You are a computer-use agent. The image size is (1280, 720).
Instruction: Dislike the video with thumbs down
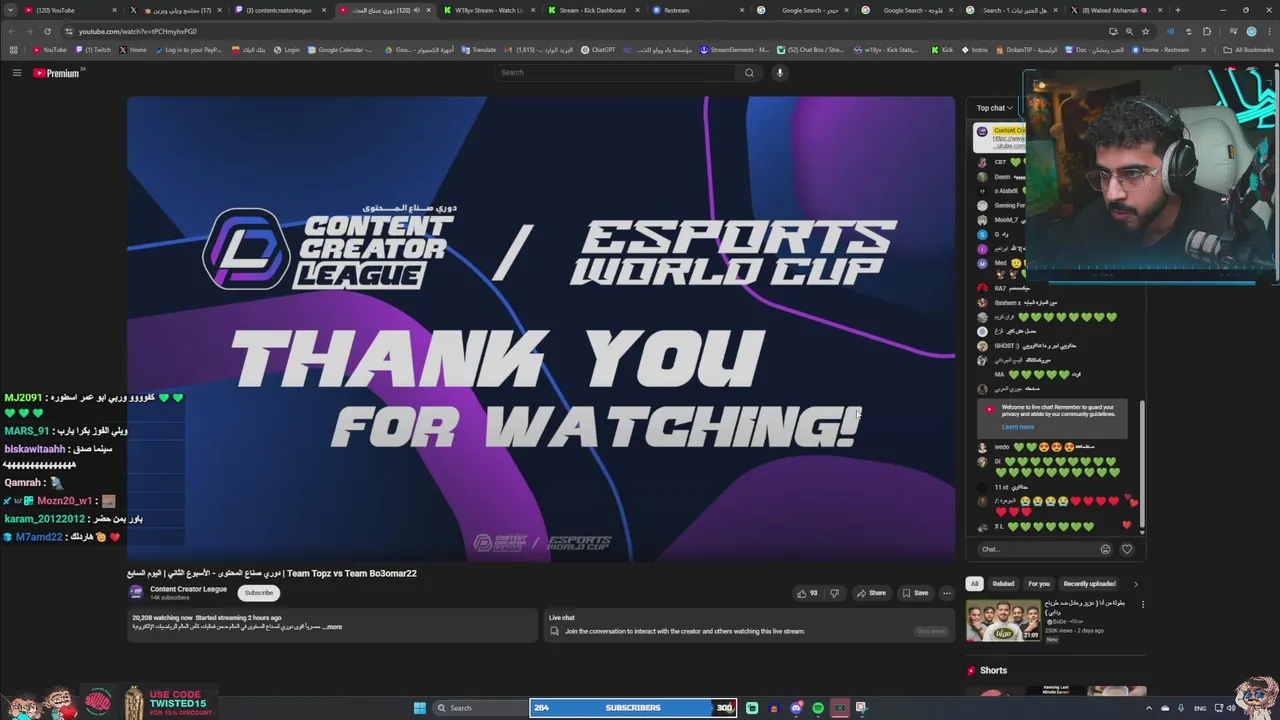[834, 593]
